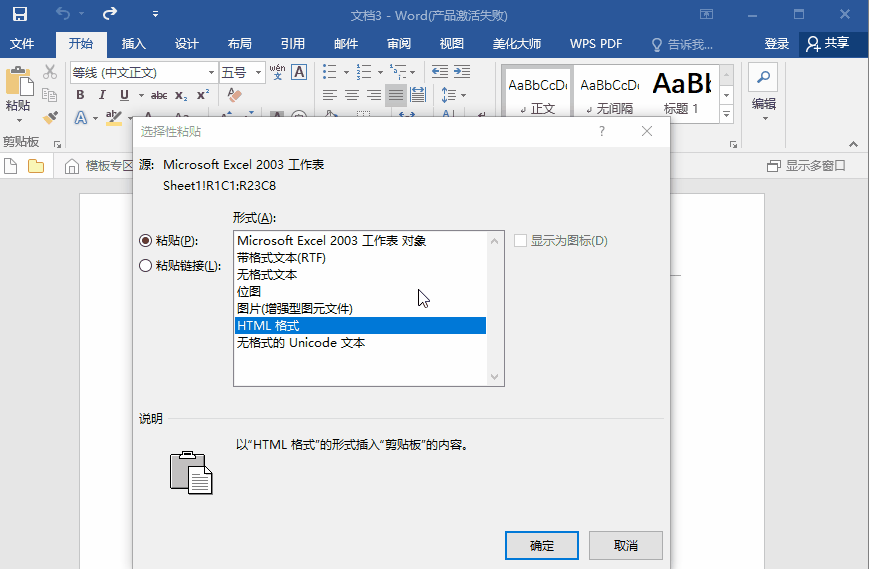Expand the styles gallery more arrow
This screenshot has width=869, height=569.
click(727, 114)
